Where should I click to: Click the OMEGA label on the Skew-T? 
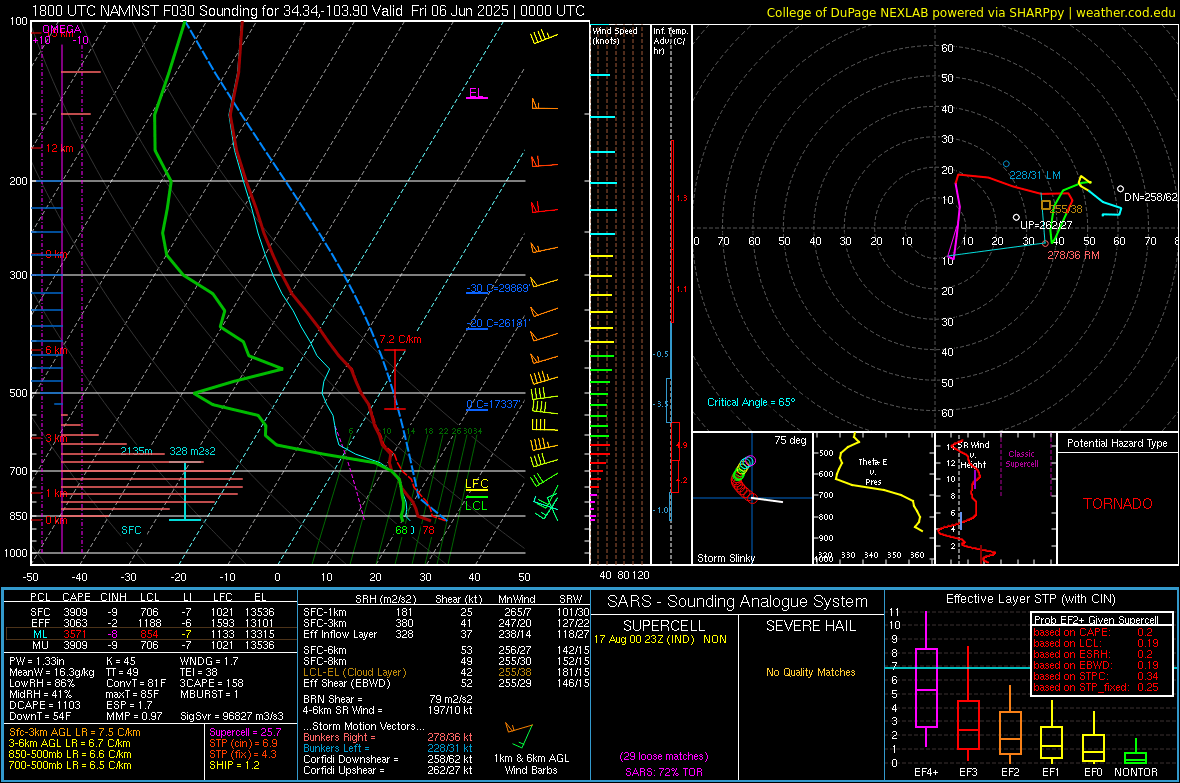(62, 29)
